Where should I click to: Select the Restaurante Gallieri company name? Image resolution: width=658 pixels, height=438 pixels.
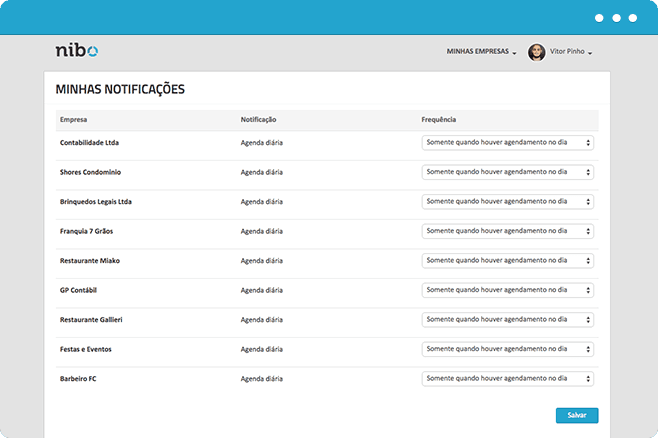pos(91,320)
